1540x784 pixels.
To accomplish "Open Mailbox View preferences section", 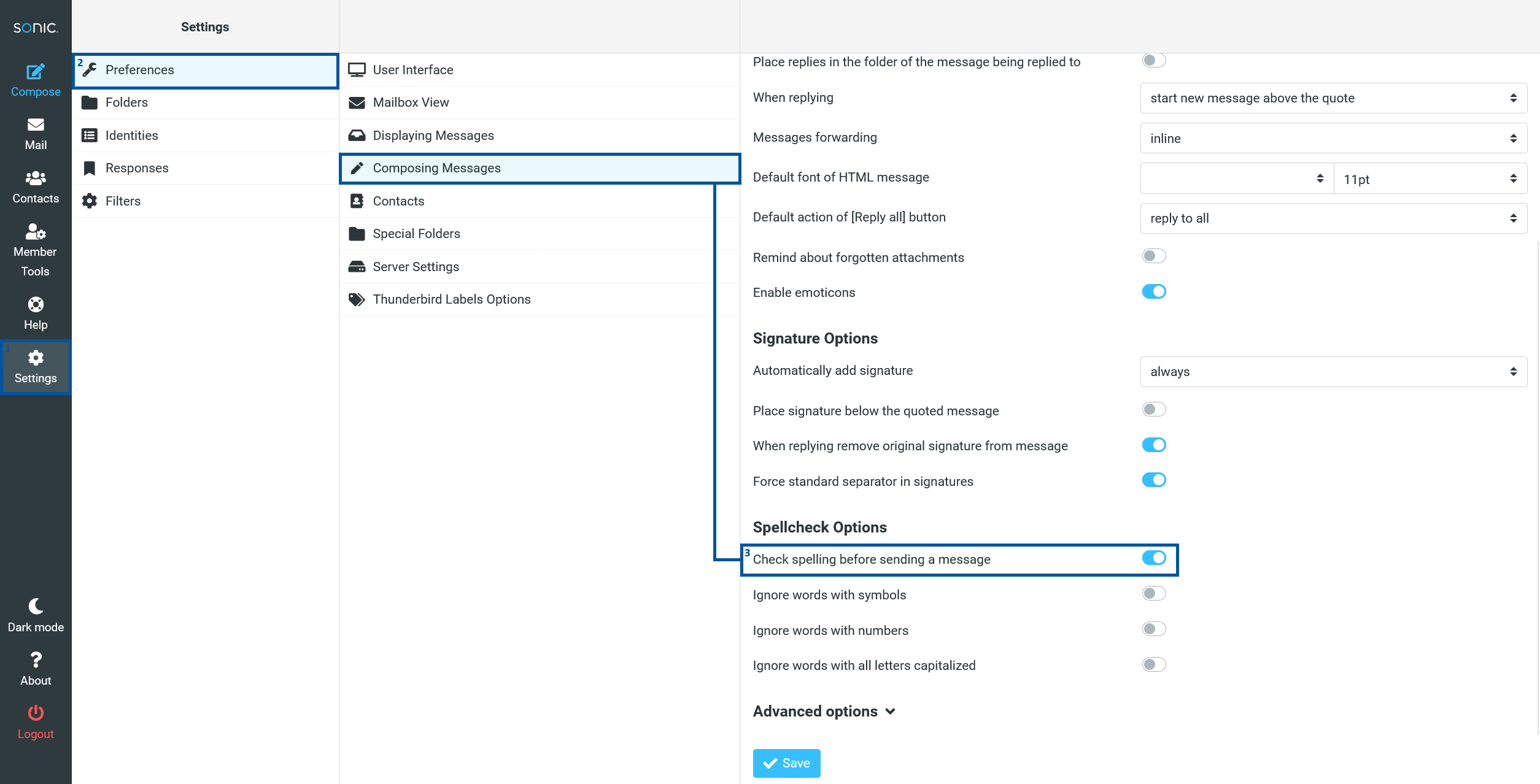I will [540, 102].
